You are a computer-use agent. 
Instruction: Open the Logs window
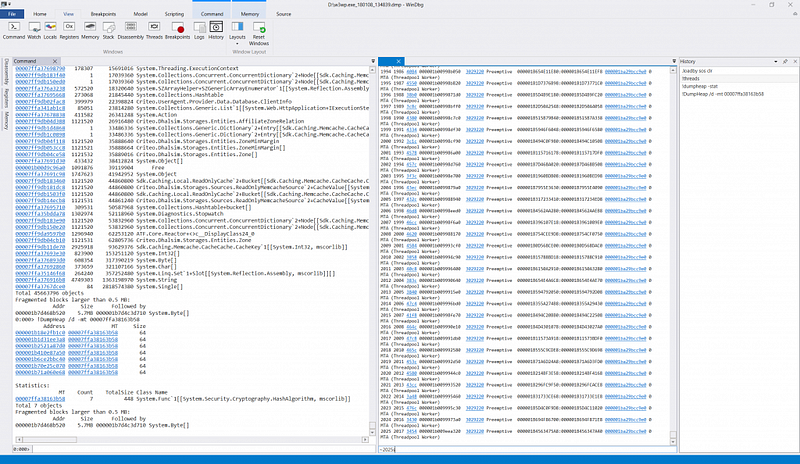point(199,30)
